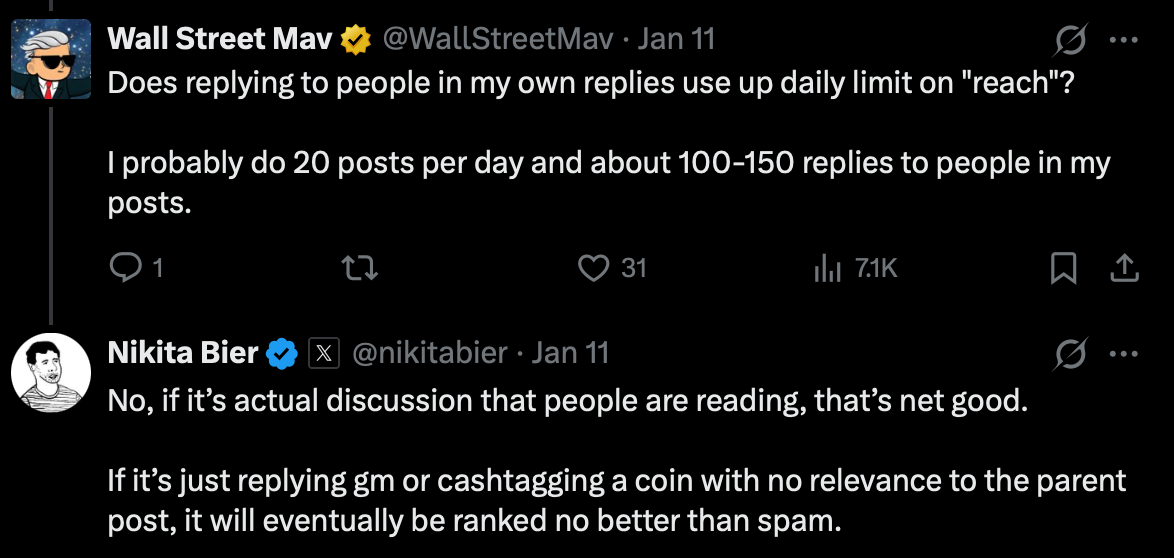Open the more options menu on Nikita Bier's reply
This screenshot has width=1174, height=558.
click(1125, 353)
